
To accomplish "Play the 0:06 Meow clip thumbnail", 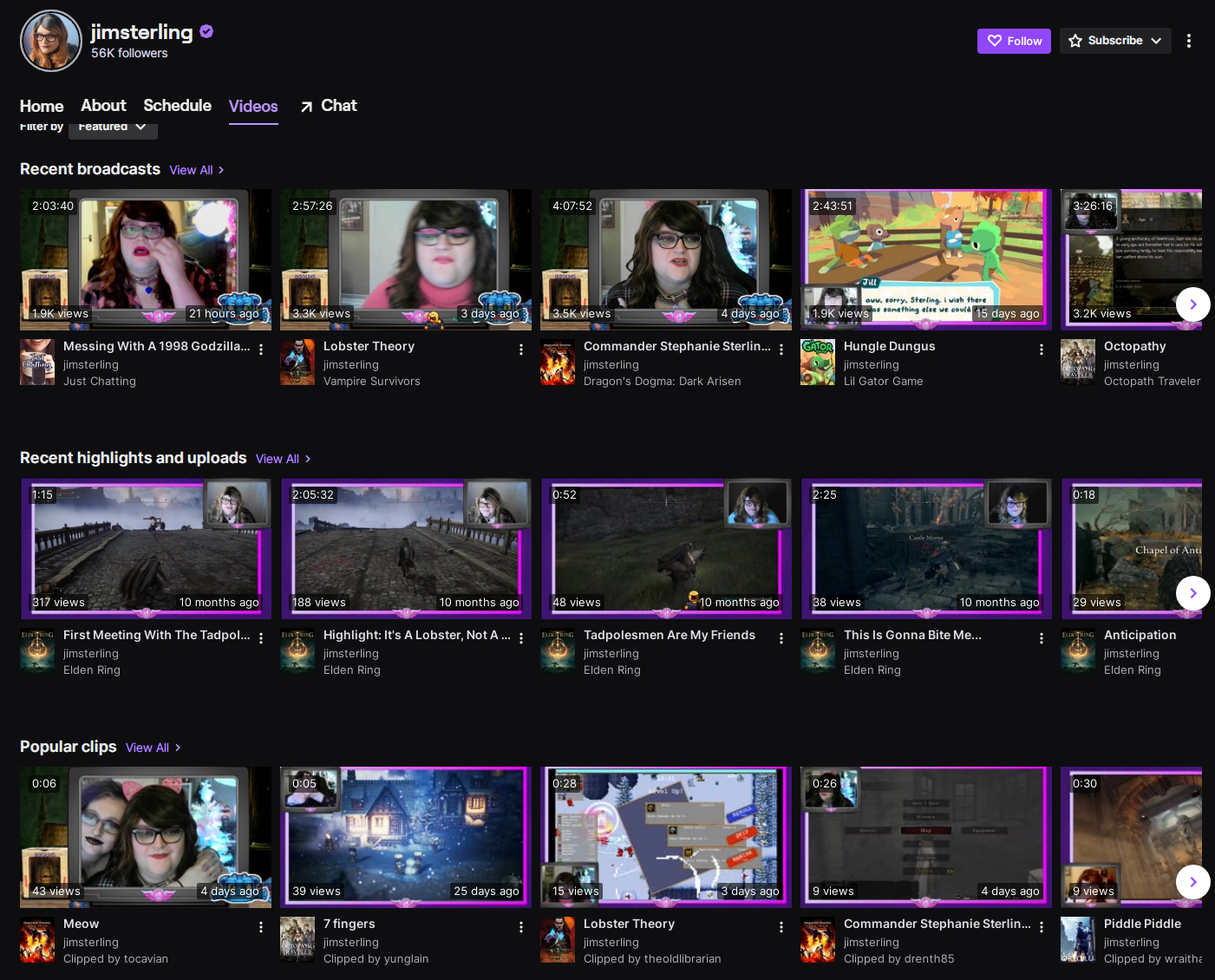I will click(x=146, y=837).
